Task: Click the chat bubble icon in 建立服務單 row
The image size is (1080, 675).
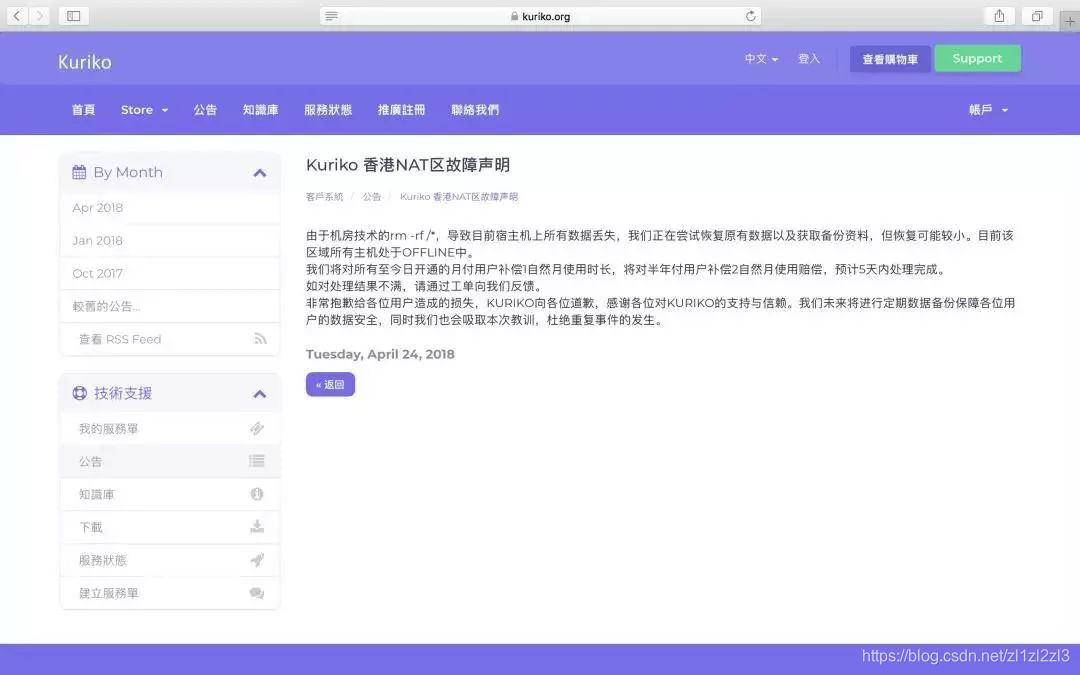Action: pyautogui.click(x=257, y=593)
